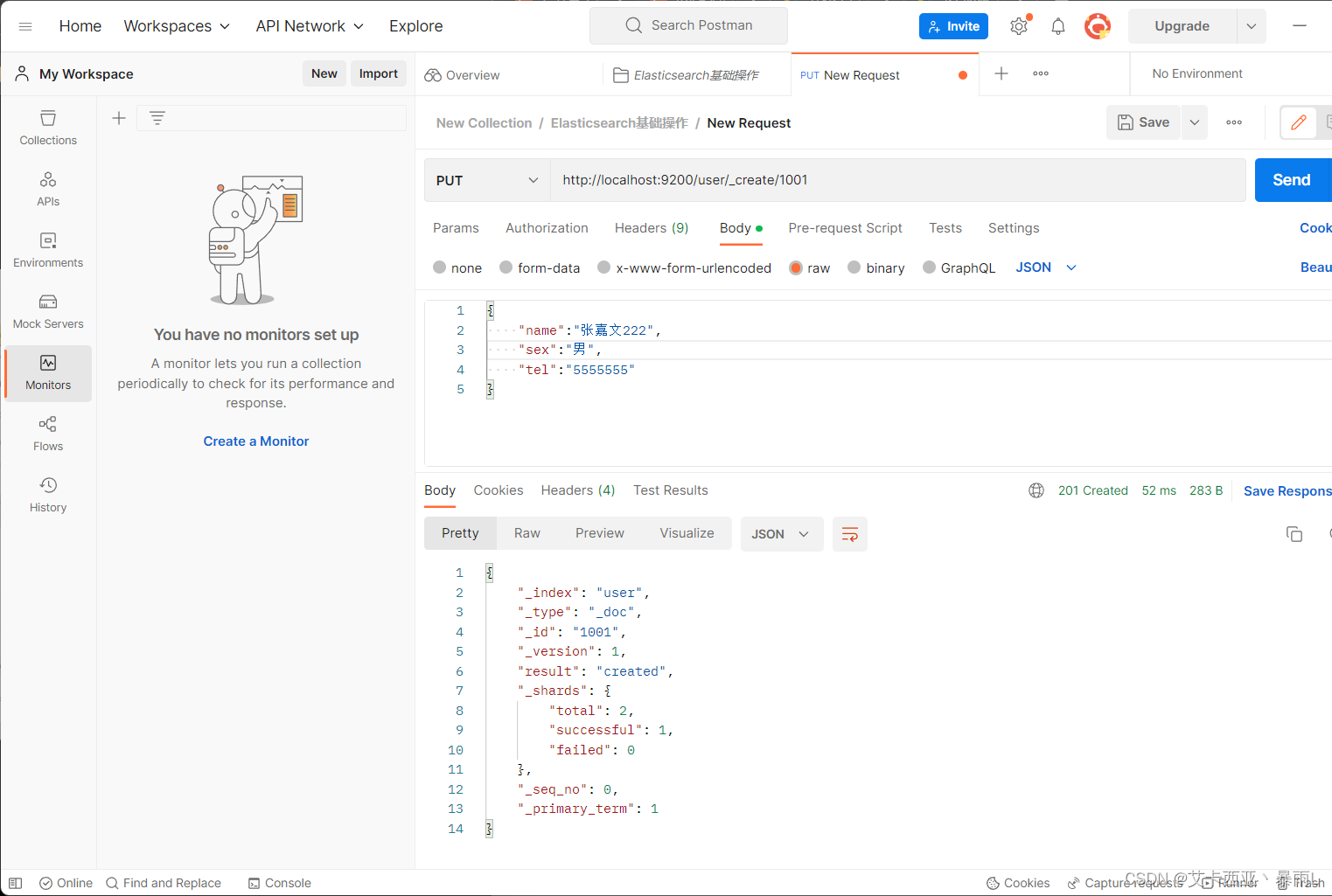
Task: Open the Monitors sidebar panel
Action: coord(48,373)
